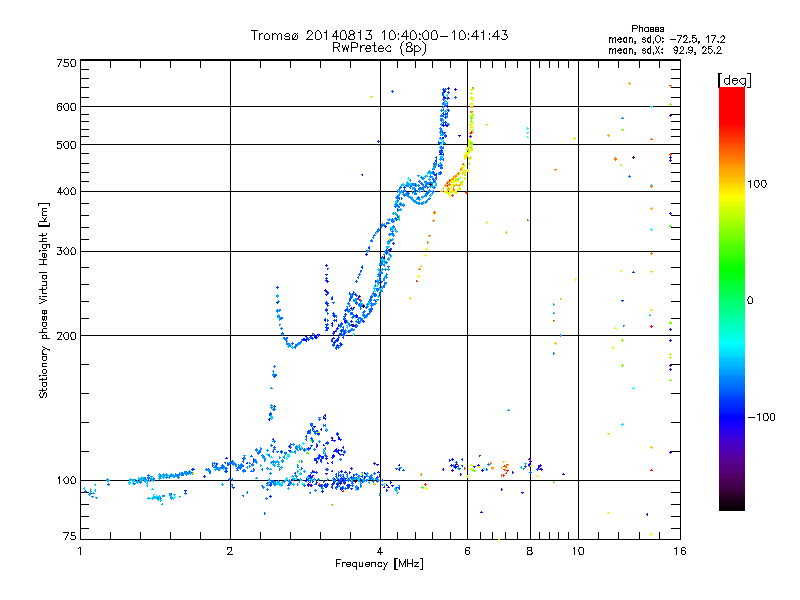Click the y-axis tick label '200'
The height and width of the screenshot is (600, 800).
pos(66,336)
